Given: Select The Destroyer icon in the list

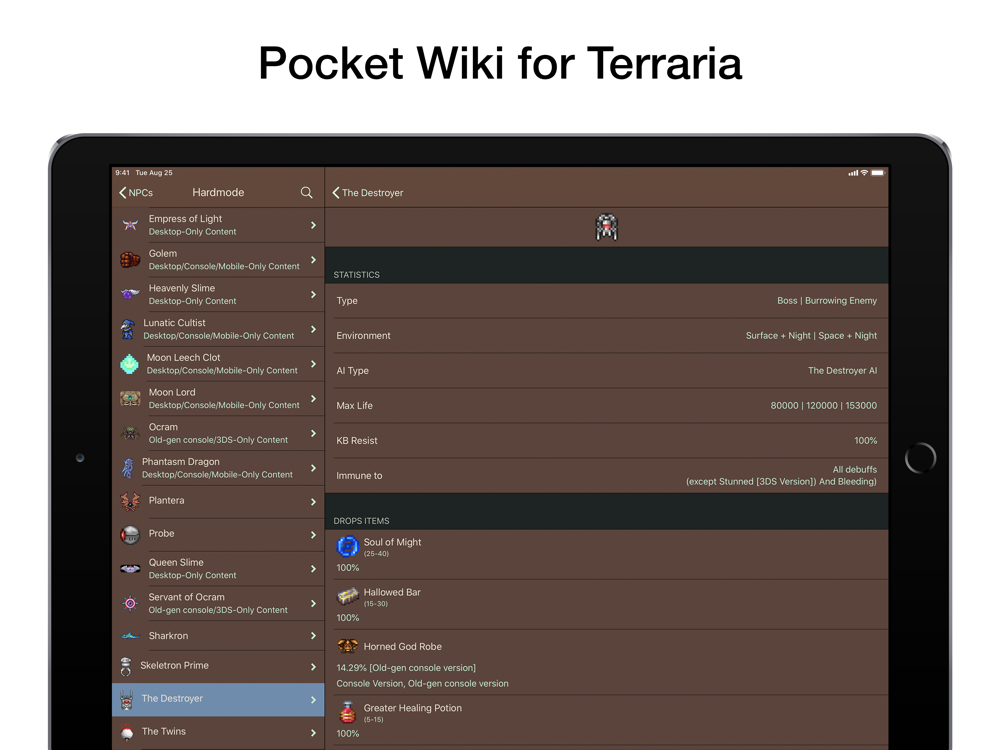Looking at the screenshot, I should (126, 700).
